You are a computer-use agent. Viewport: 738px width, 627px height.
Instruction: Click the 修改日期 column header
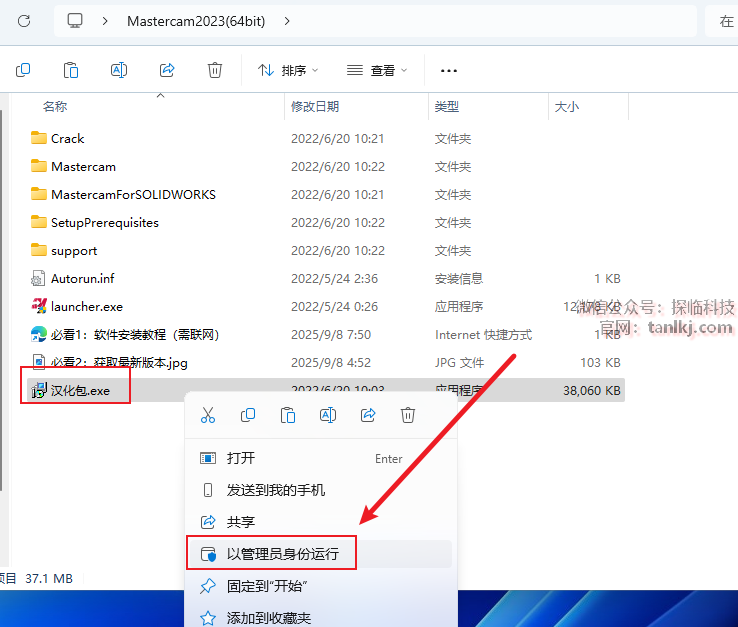point(315,106)
